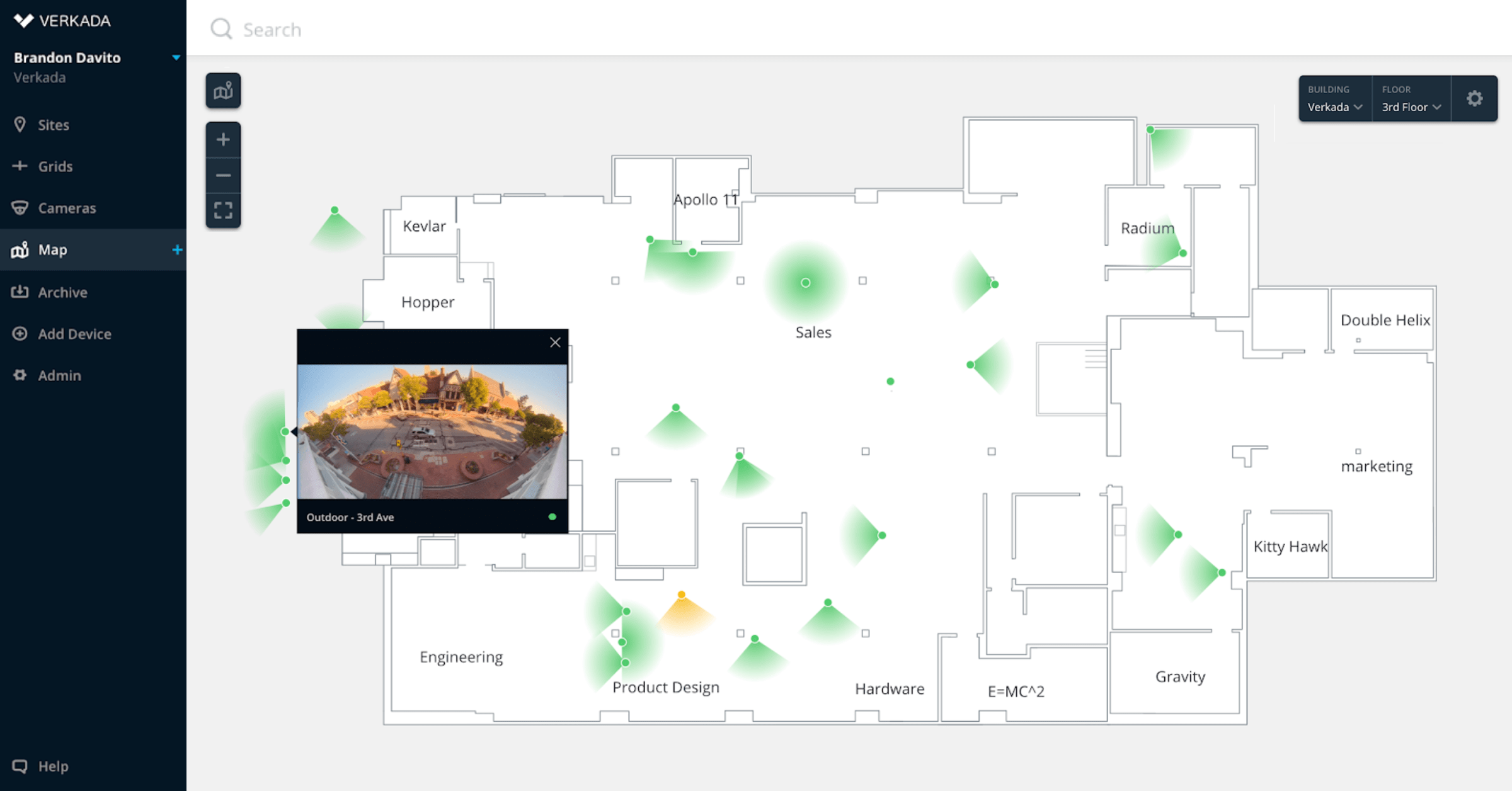Select the Map menu item in sidebar
Image resolution: width=1512 pixels, height=791 pixels.
pos(52,249)
